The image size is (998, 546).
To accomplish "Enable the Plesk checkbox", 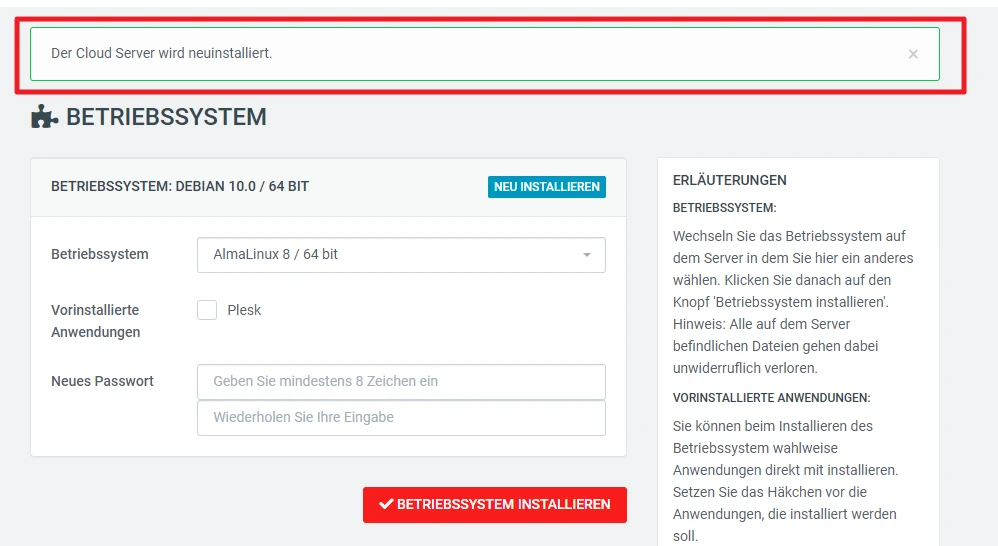I will pyautogui.click(x=207, y=310).
